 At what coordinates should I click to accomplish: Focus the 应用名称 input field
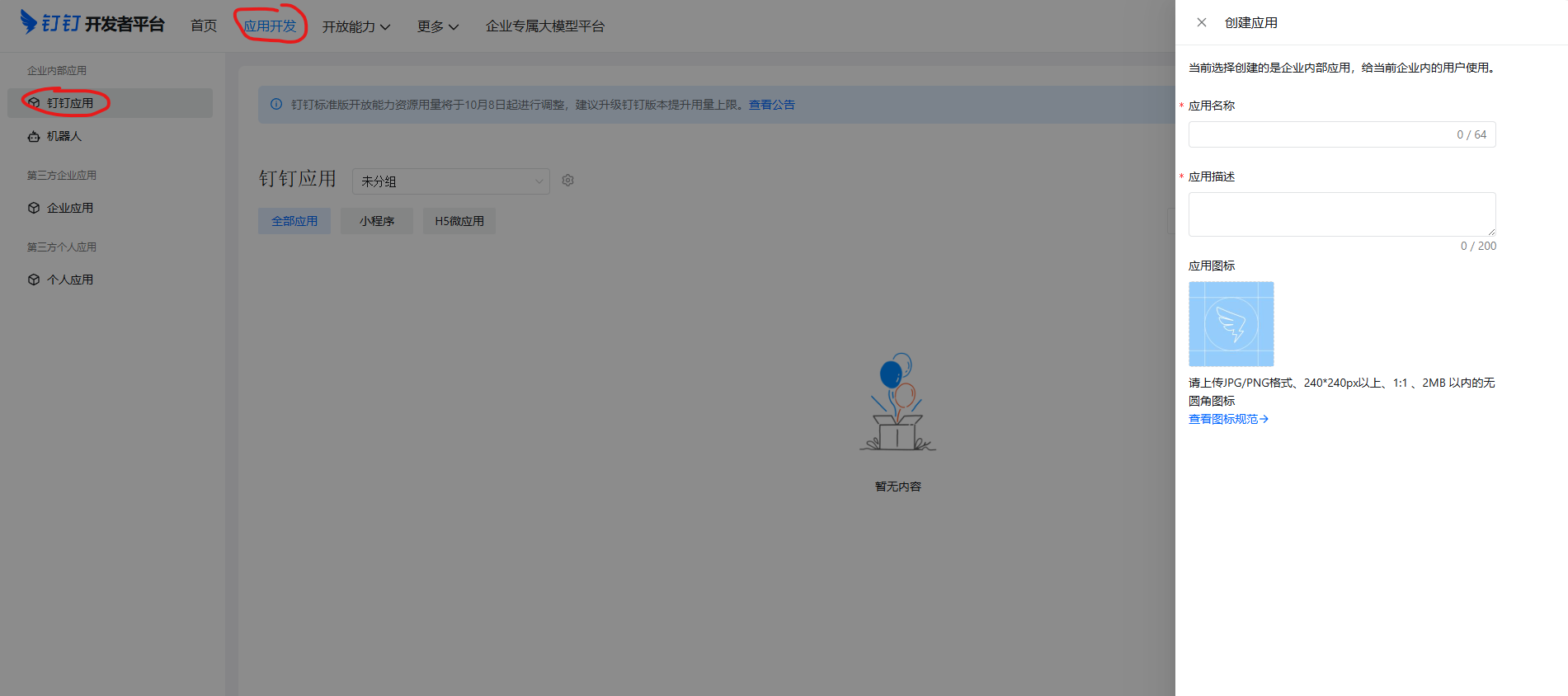(1342, 134)
